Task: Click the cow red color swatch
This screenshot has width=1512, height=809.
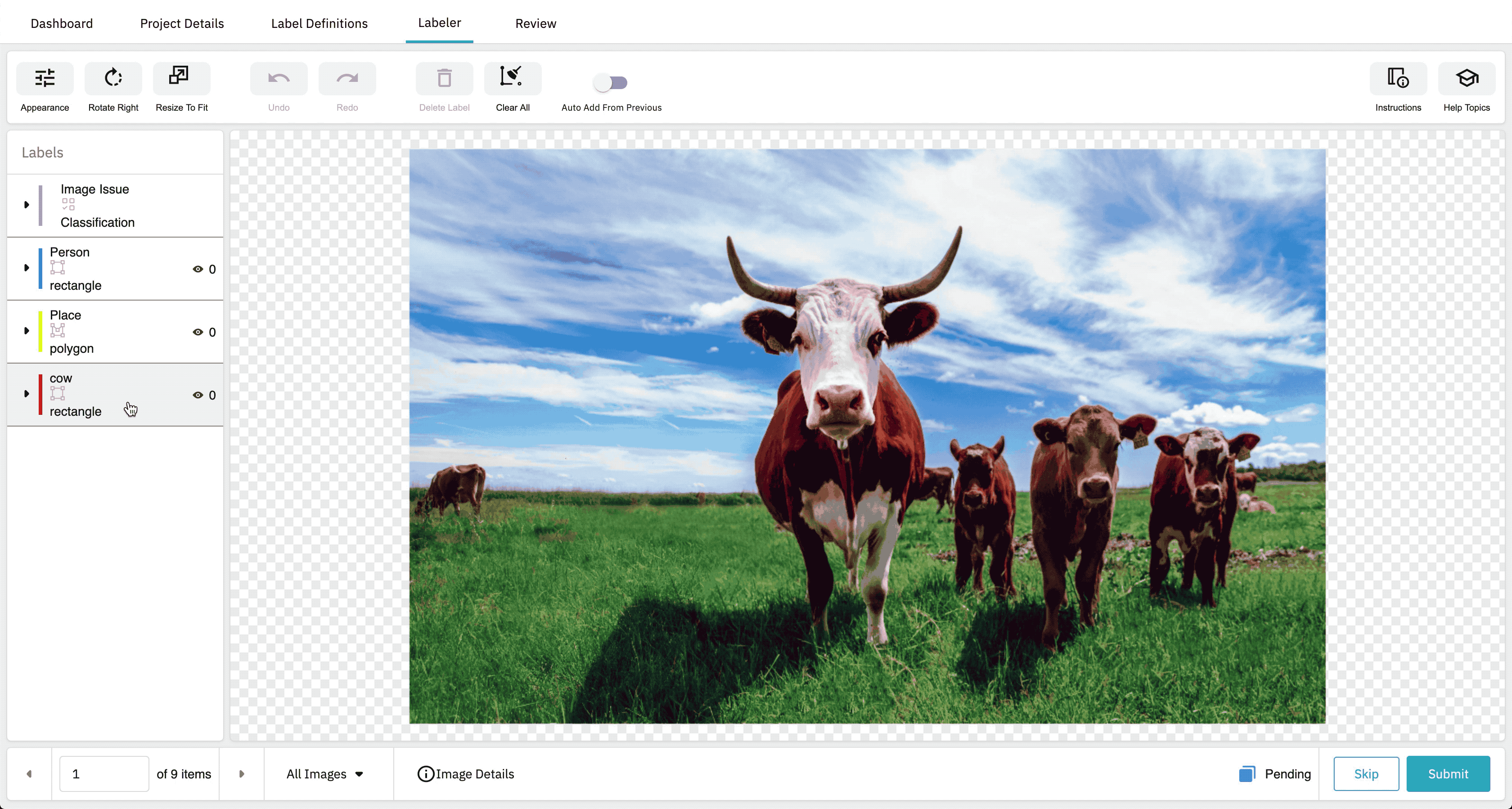Action: click(40, 395)
